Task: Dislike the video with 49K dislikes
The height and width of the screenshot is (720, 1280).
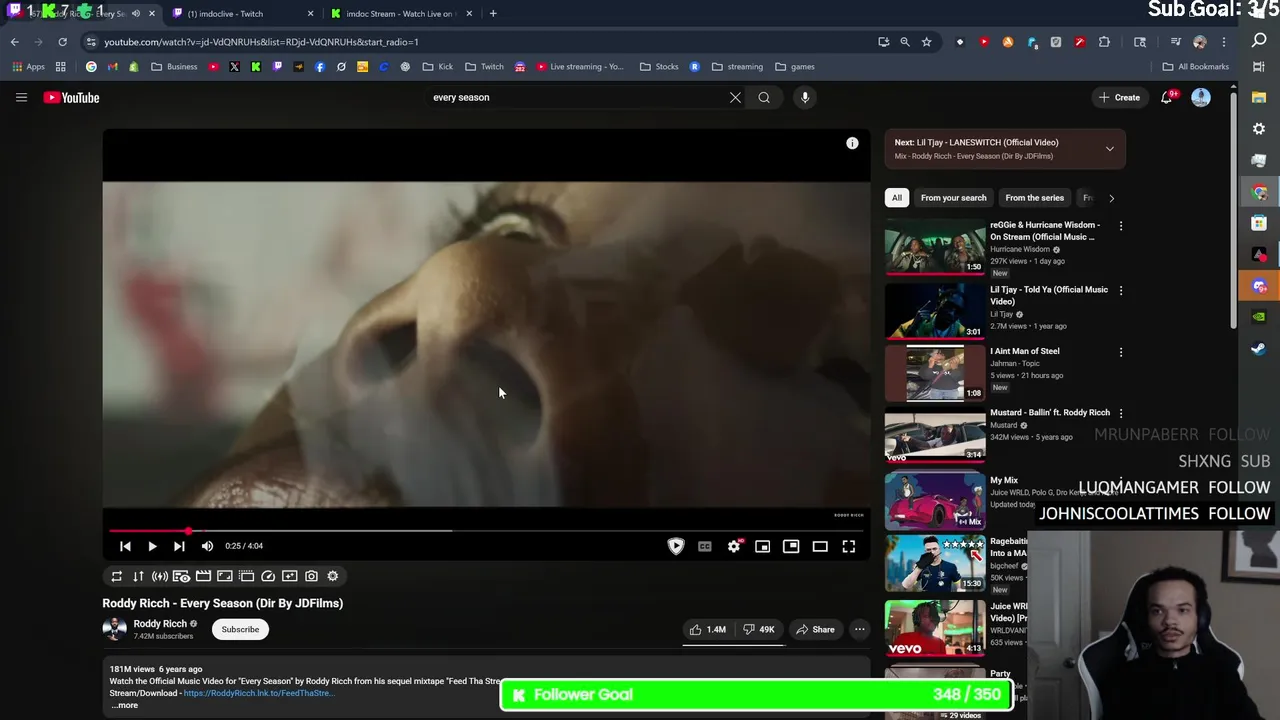Action: pos(759,630)
